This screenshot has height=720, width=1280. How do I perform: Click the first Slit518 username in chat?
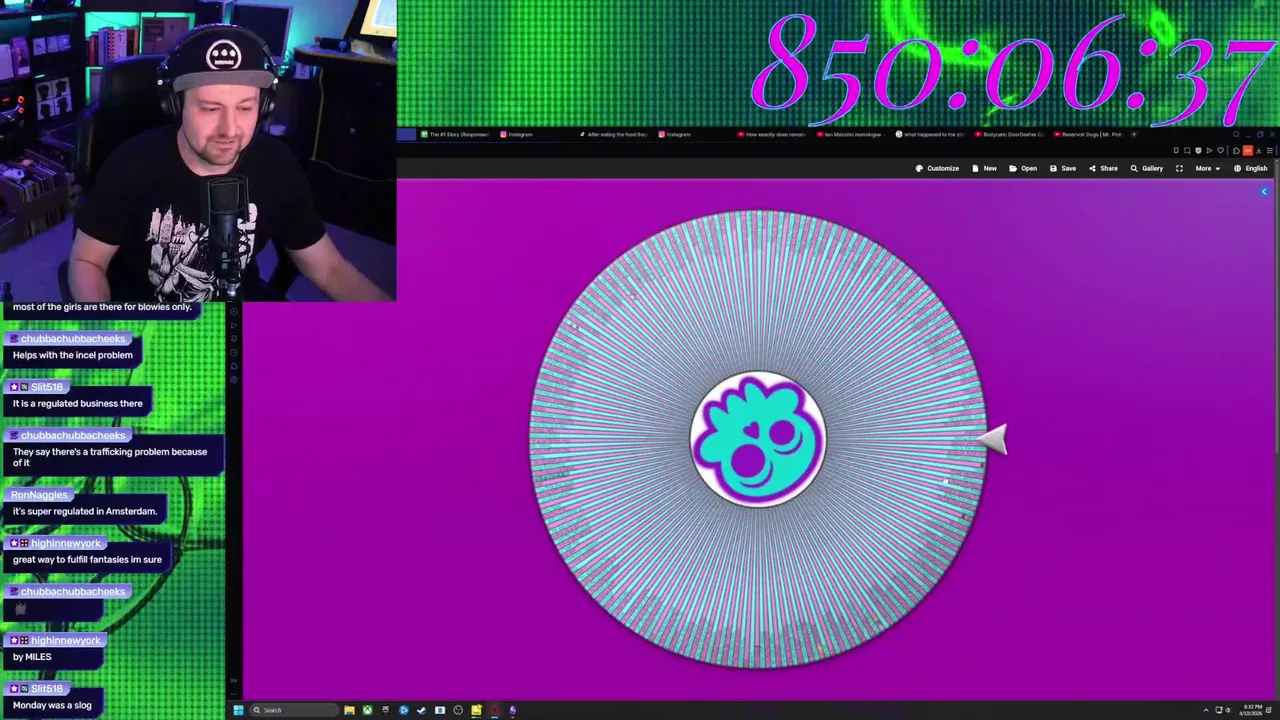pos(46,387)
